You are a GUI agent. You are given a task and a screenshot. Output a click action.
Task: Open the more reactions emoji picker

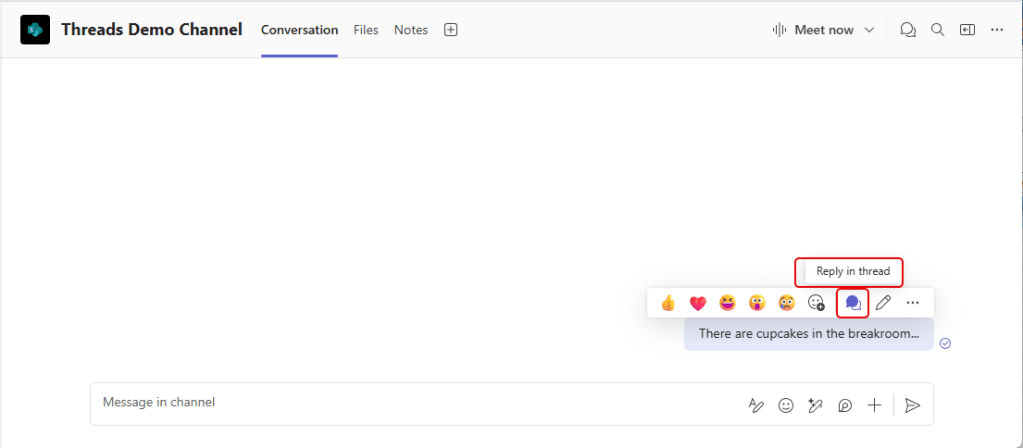(x=816, y=302)
